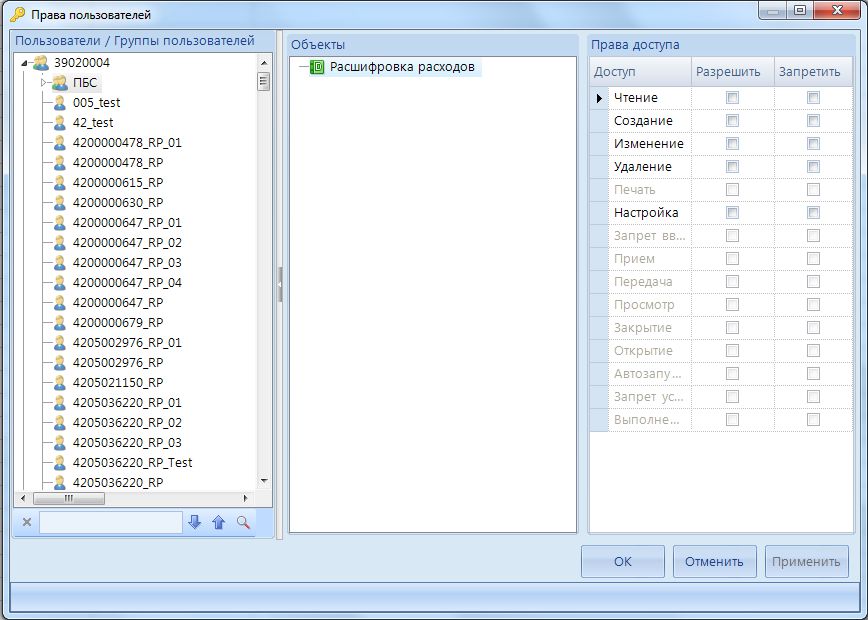Click the Разрешить column header
This screenshot has width=868, height=620.
pos(728,72)
